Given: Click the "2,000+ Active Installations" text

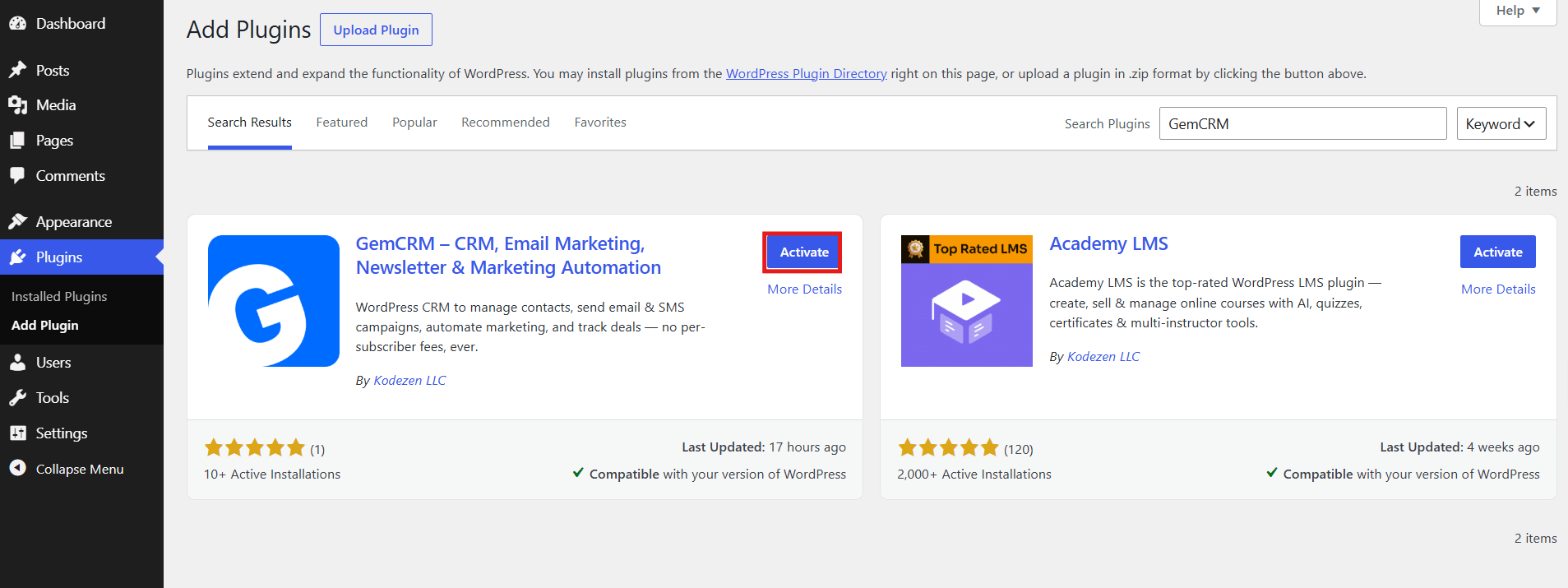Looking at the screenshot, I should [x=974, y=475].
